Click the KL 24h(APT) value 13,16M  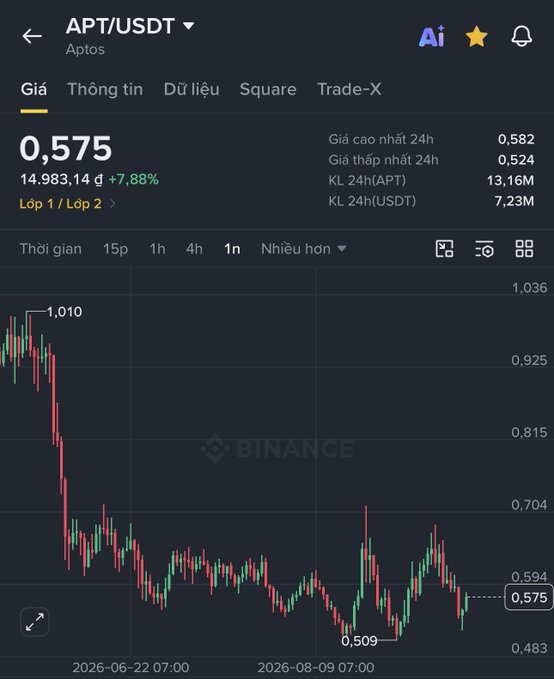tap(510, 180)
